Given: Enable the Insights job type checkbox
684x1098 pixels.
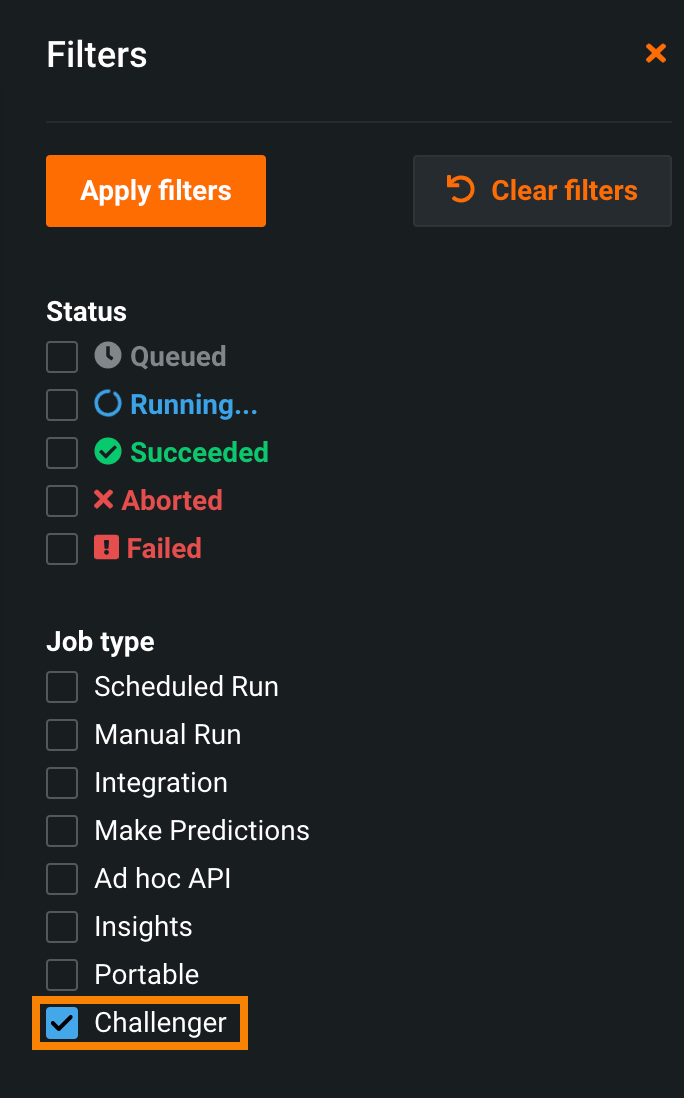Looking at the screenshot, I should (62, 927).
